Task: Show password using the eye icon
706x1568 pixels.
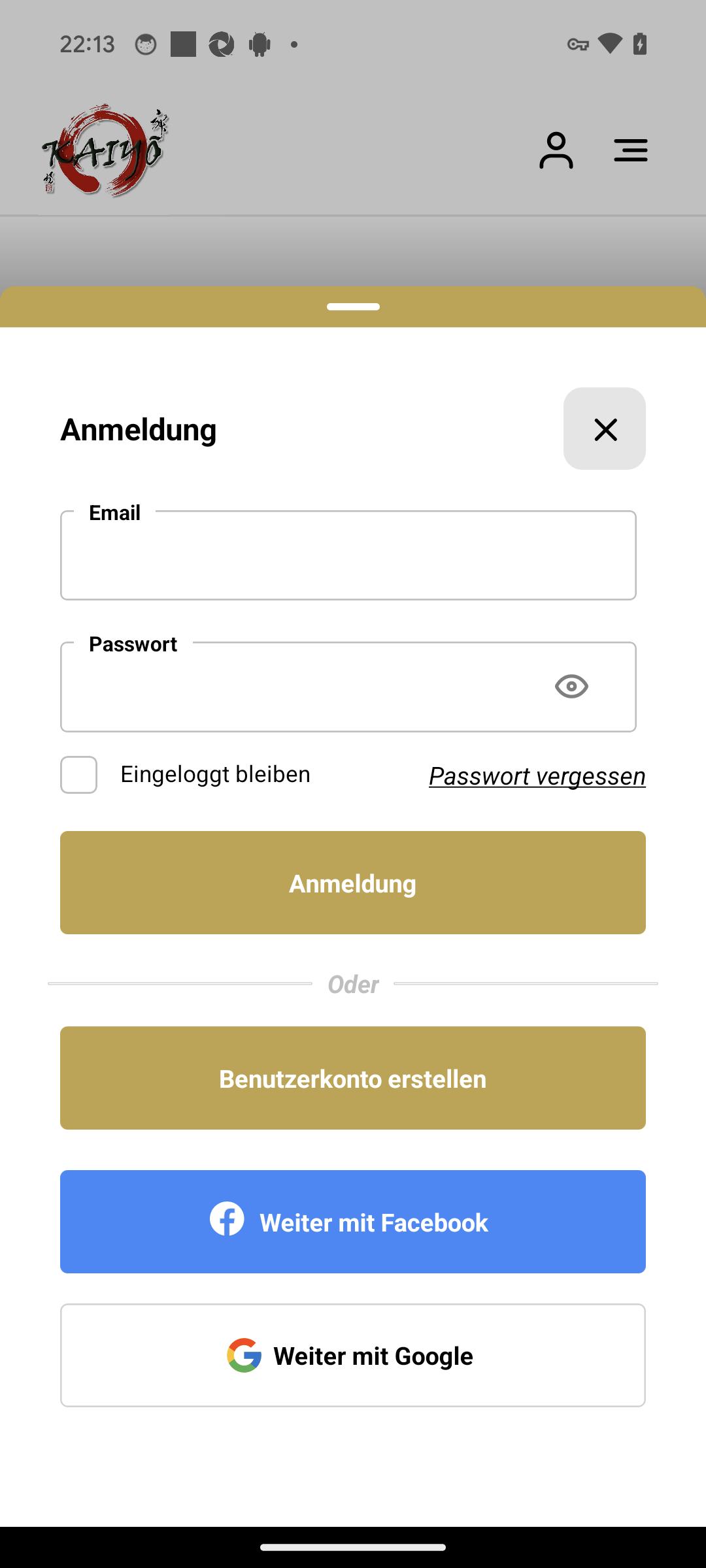Action: tap(571, 687)
